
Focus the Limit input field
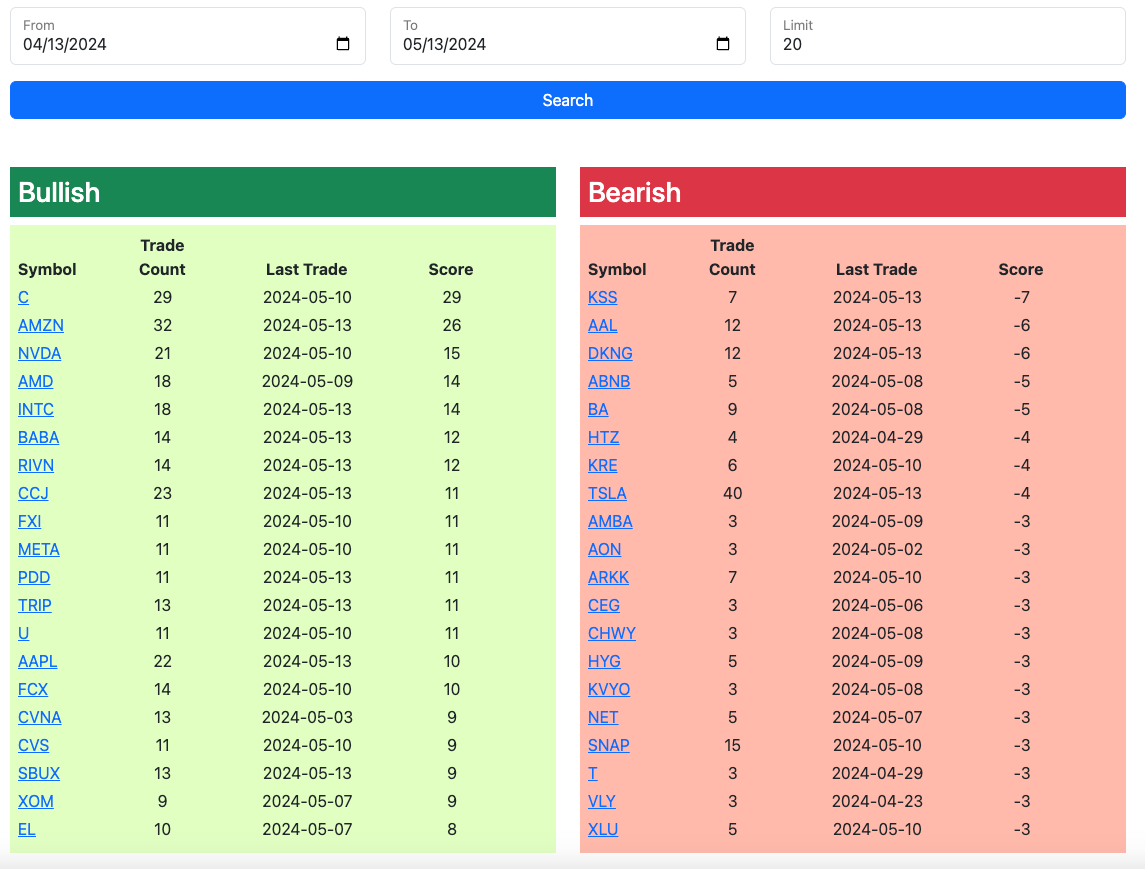(x=948, y=37)
